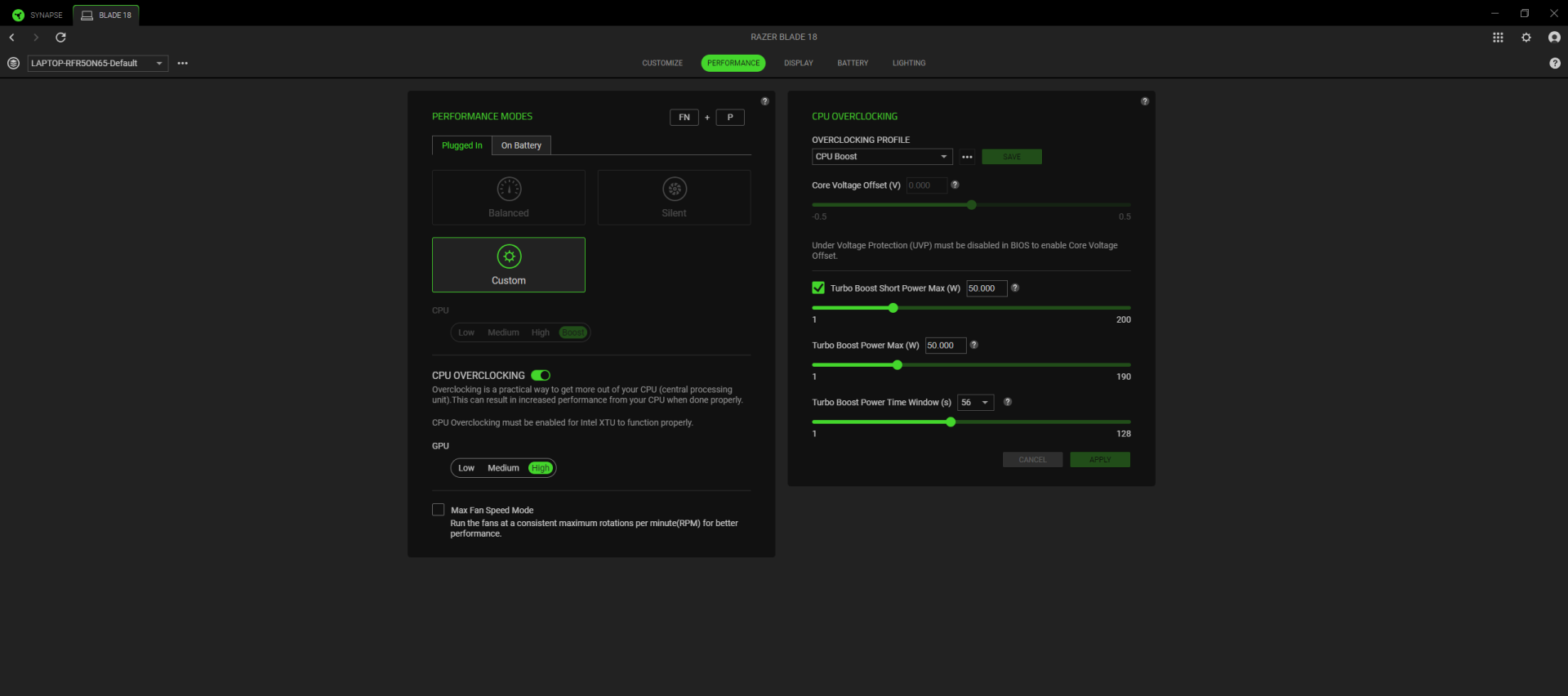The image size is (1568, 696).
Task: Click the Razer Synapse logo icon
Action: tap(18, 15)
